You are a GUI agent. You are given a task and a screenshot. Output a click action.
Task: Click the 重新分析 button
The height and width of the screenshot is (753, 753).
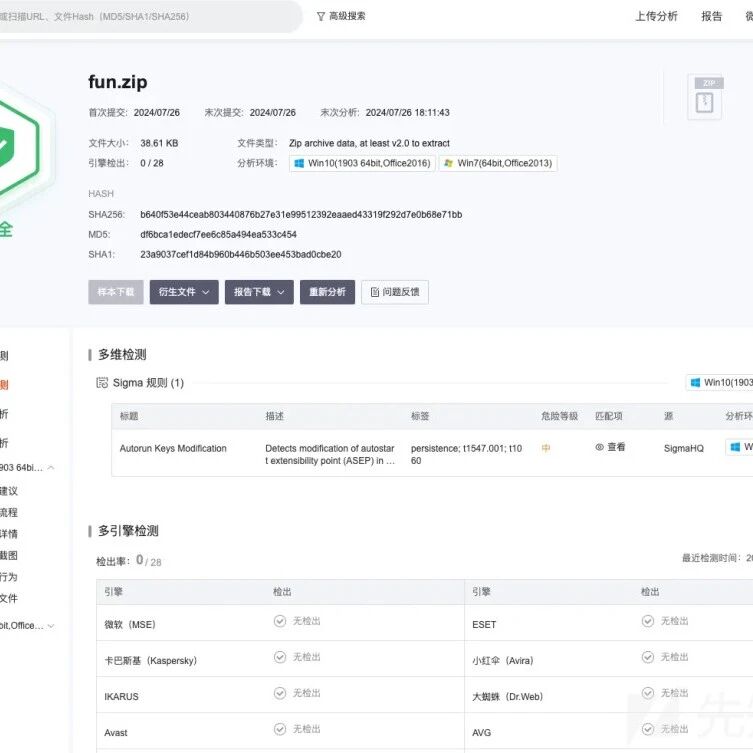point(328,292)
